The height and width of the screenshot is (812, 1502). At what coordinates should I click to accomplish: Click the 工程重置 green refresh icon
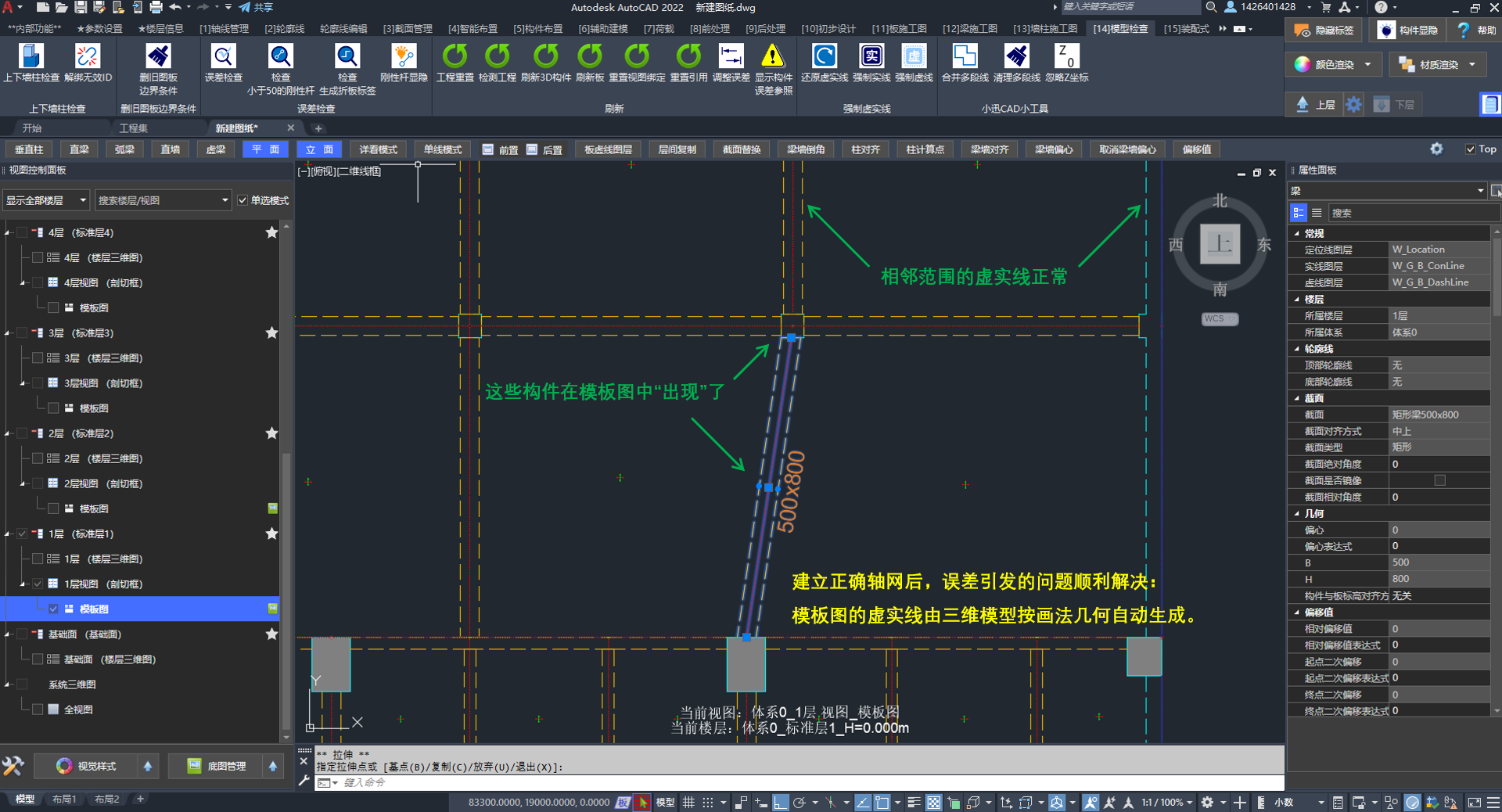point(455,57)
